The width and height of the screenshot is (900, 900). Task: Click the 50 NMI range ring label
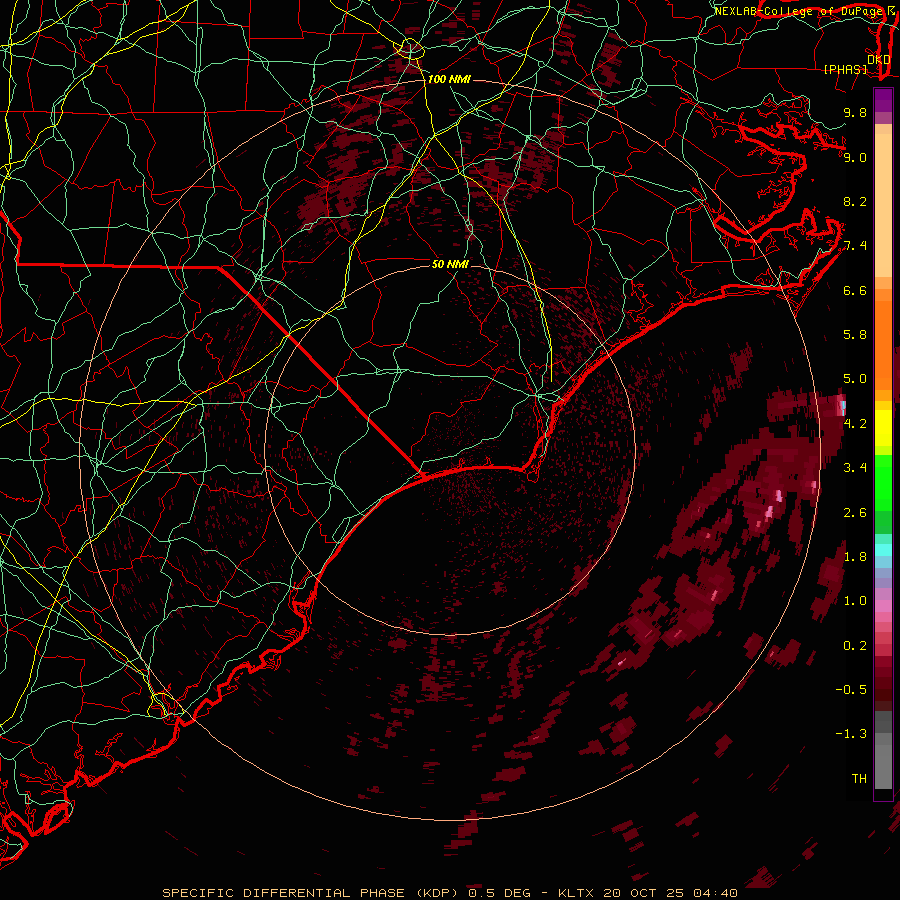pos(450,264)
